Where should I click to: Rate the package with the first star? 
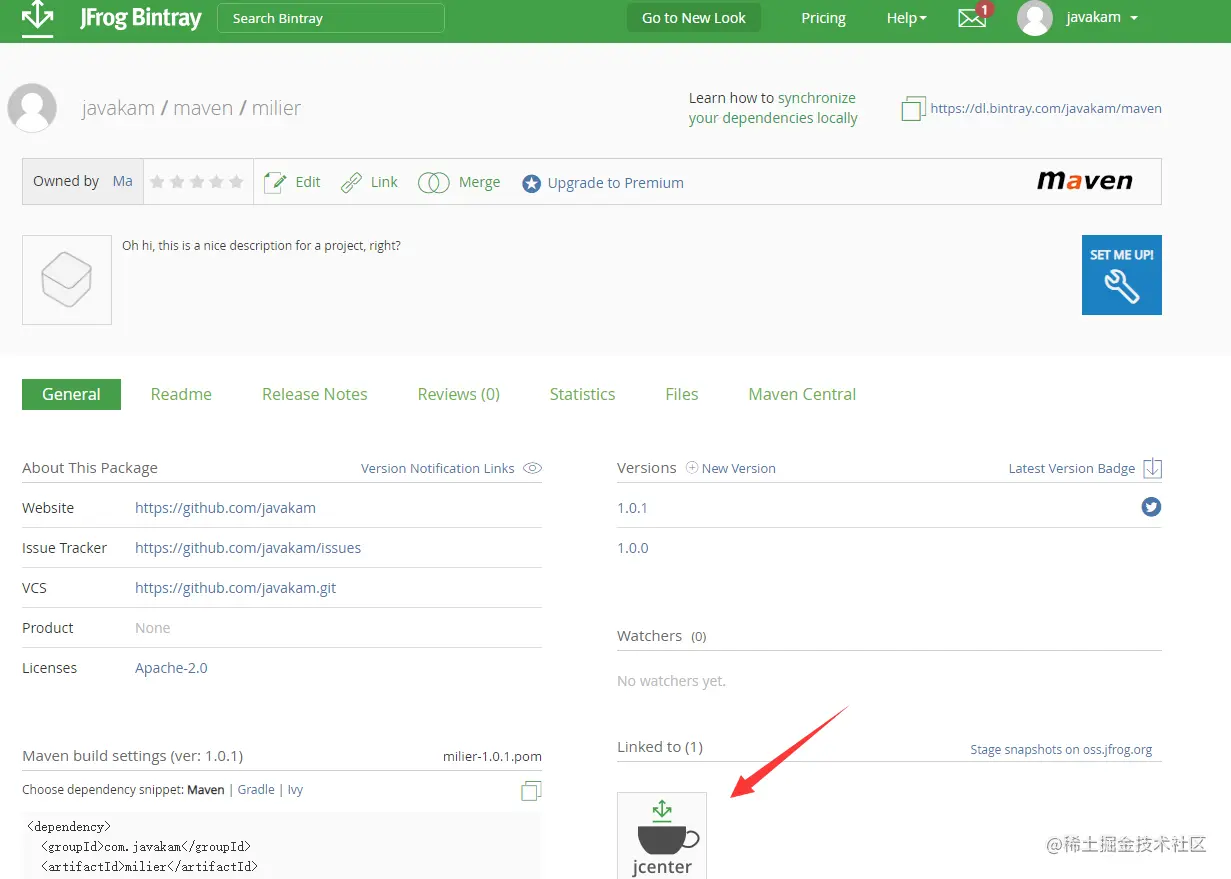(157, 182)
